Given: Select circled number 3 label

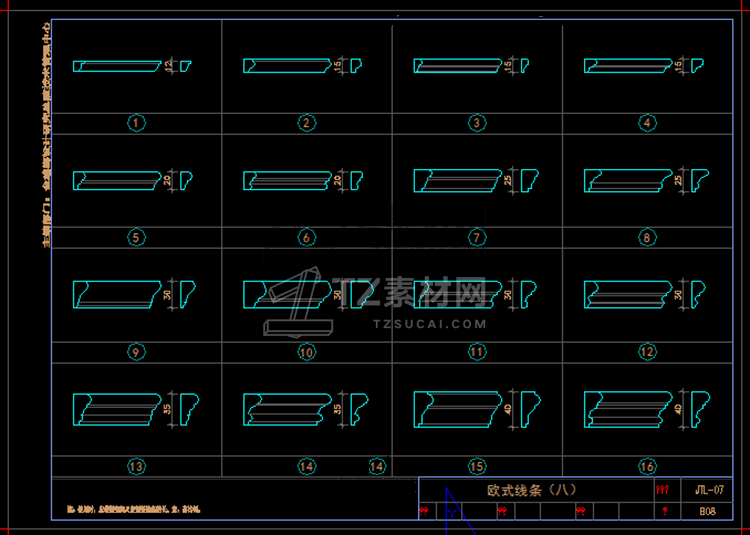Looking at the screenshot, I should tap(476, 123).
